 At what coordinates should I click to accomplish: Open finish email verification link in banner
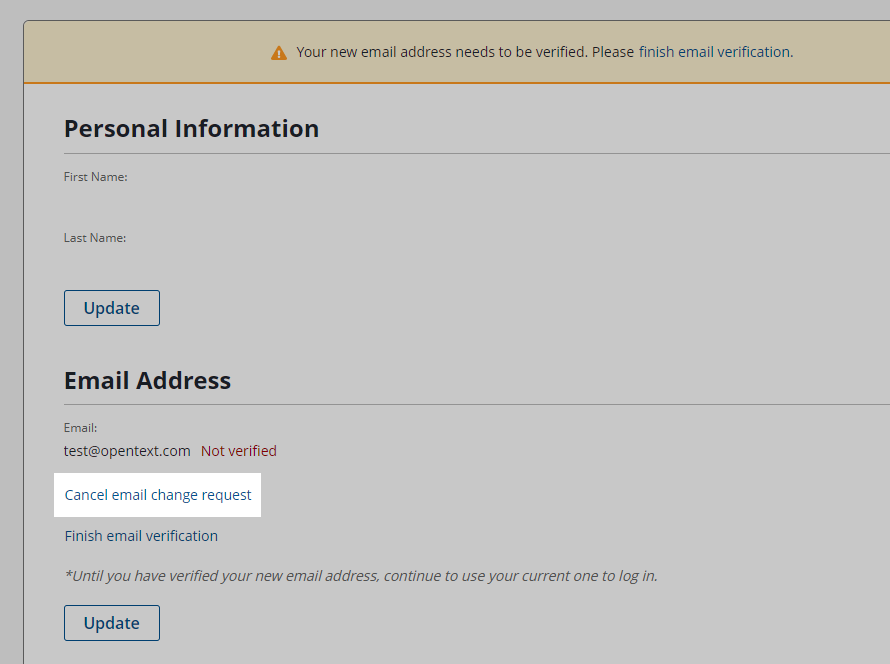point(715,52)
